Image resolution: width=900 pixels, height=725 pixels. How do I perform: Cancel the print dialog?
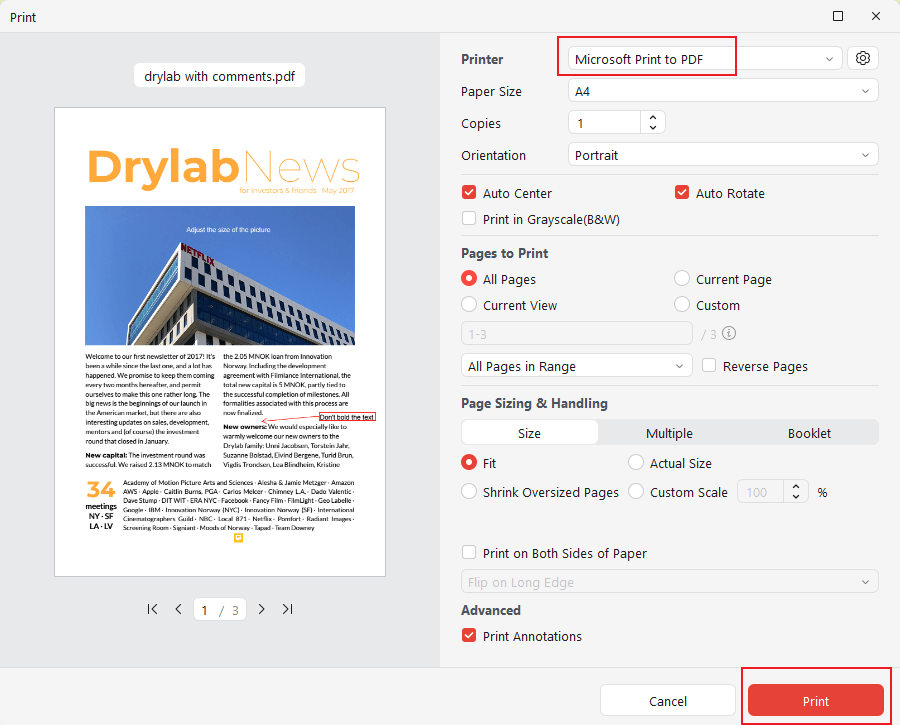(x=667, y=700)
